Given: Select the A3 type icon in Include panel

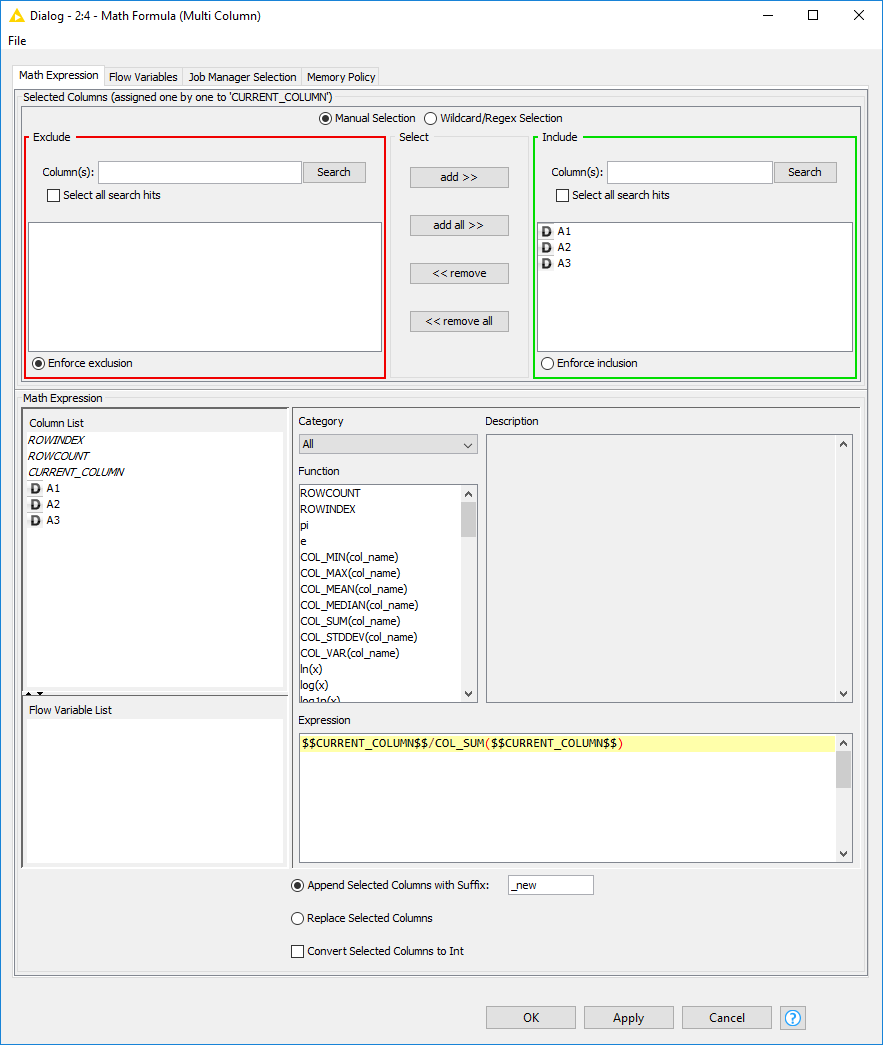Looking at the screenshot, I should tap(547, 262).
